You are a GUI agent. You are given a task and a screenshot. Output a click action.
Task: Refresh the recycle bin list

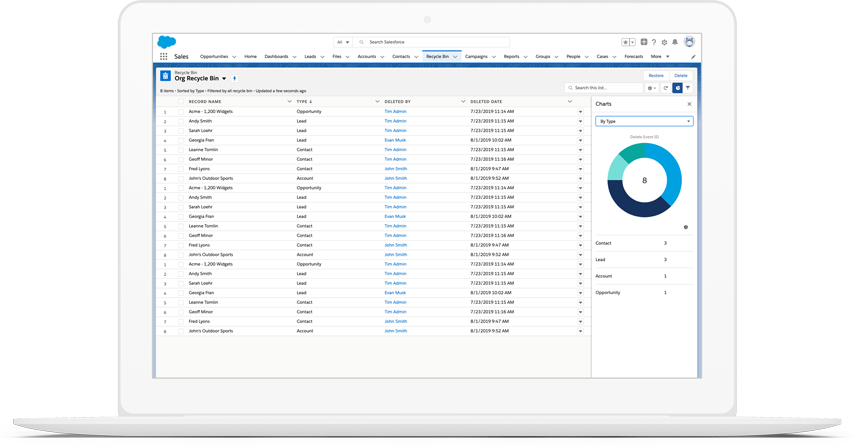666,88
